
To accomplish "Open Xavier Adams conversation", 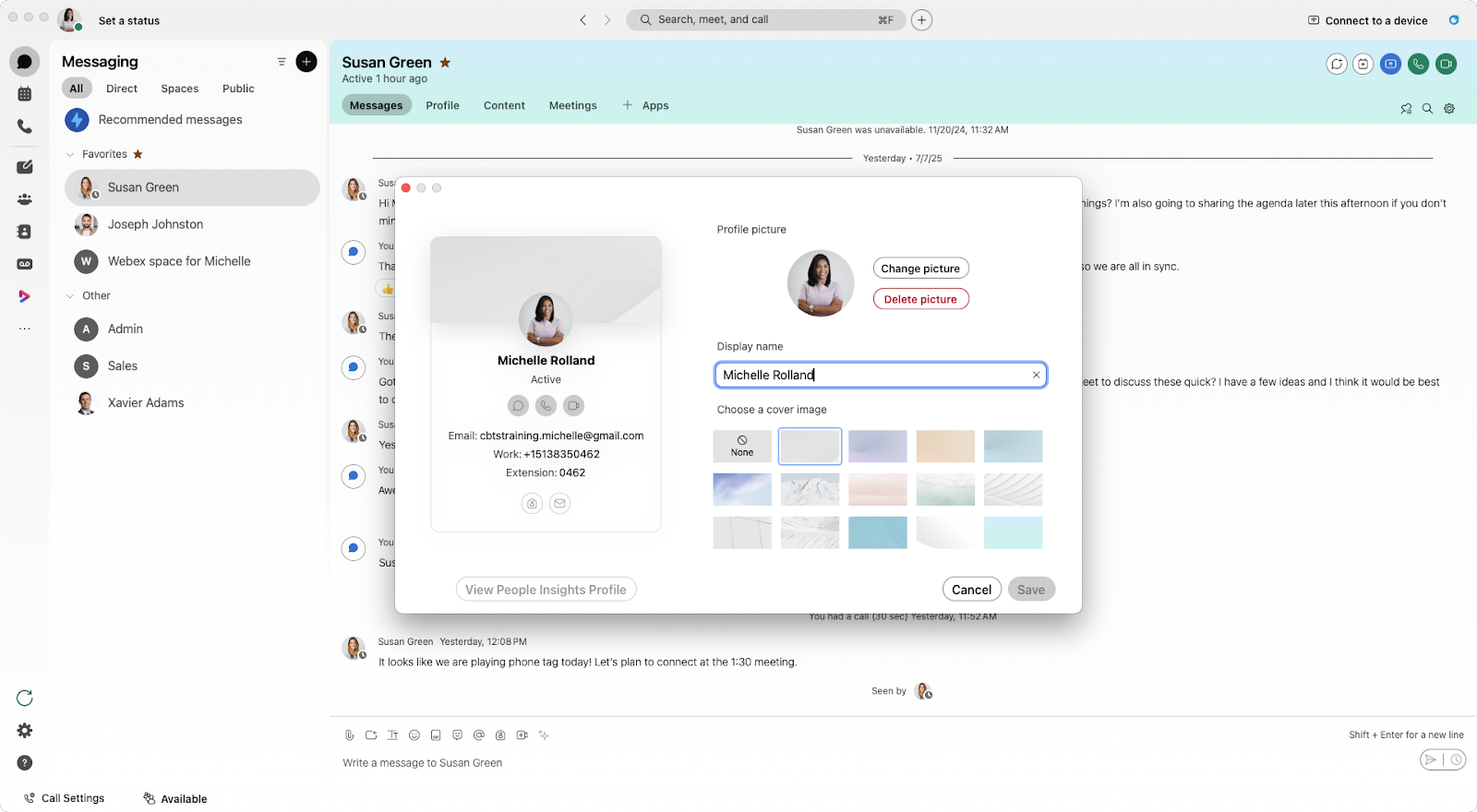I will pos(192,403).
